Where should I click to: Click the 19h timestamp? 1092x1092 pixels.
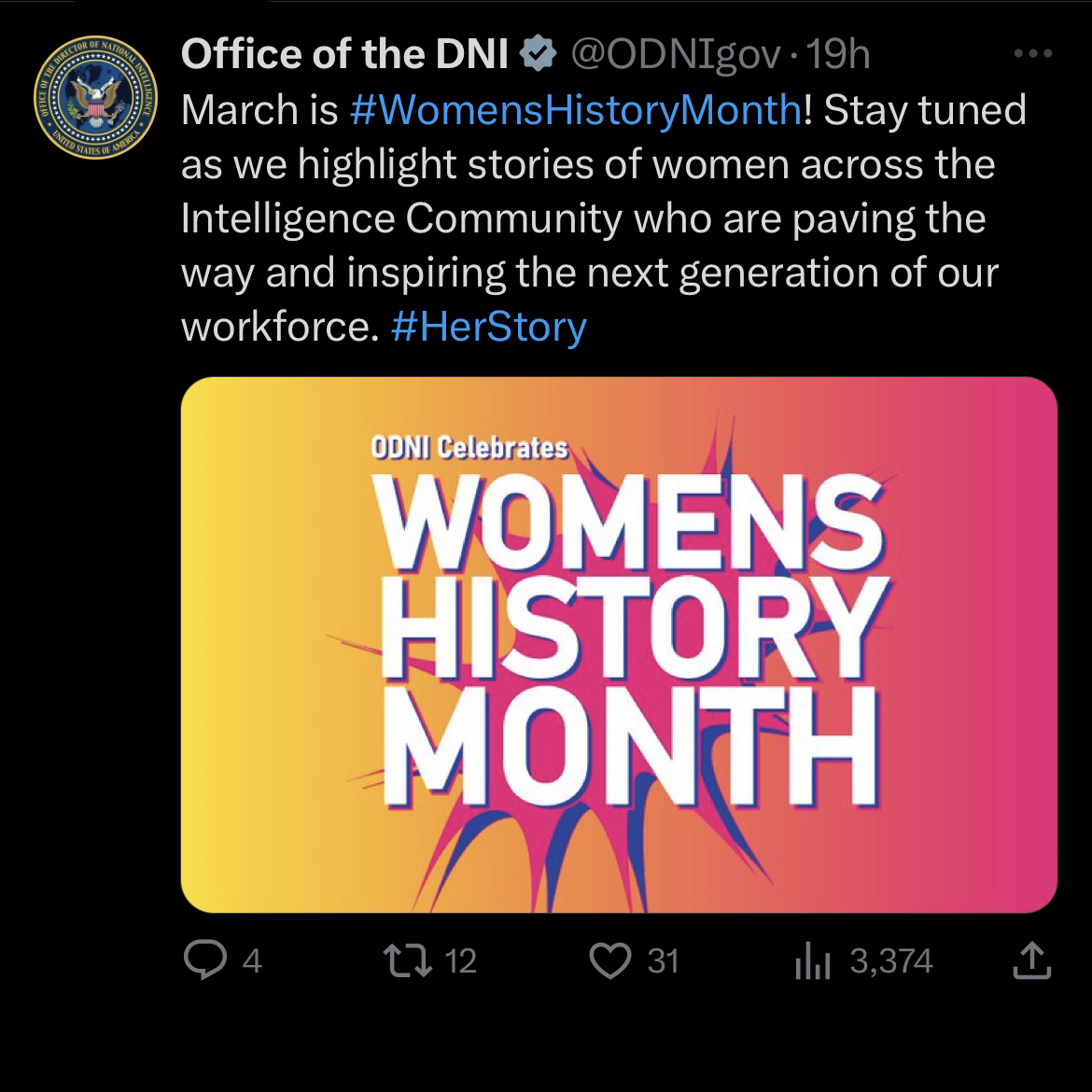coord(838,54)
